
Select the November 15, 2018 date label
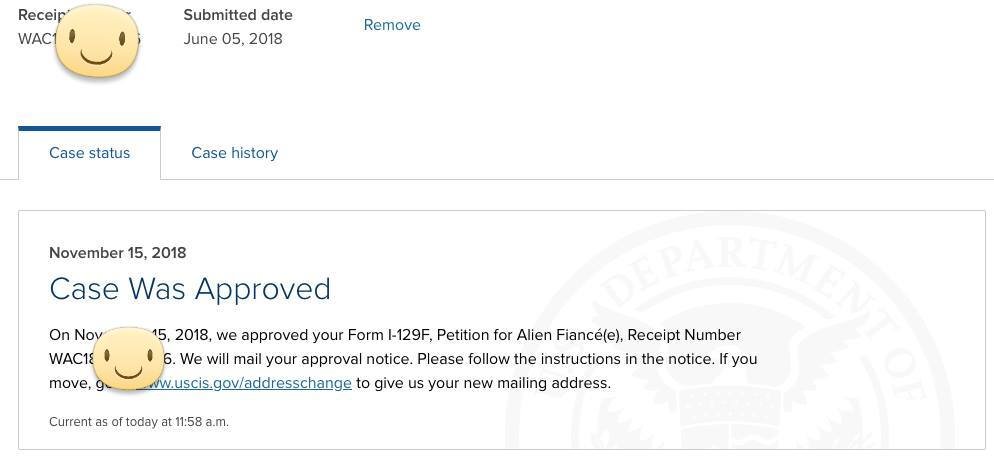tap(117, 253)
